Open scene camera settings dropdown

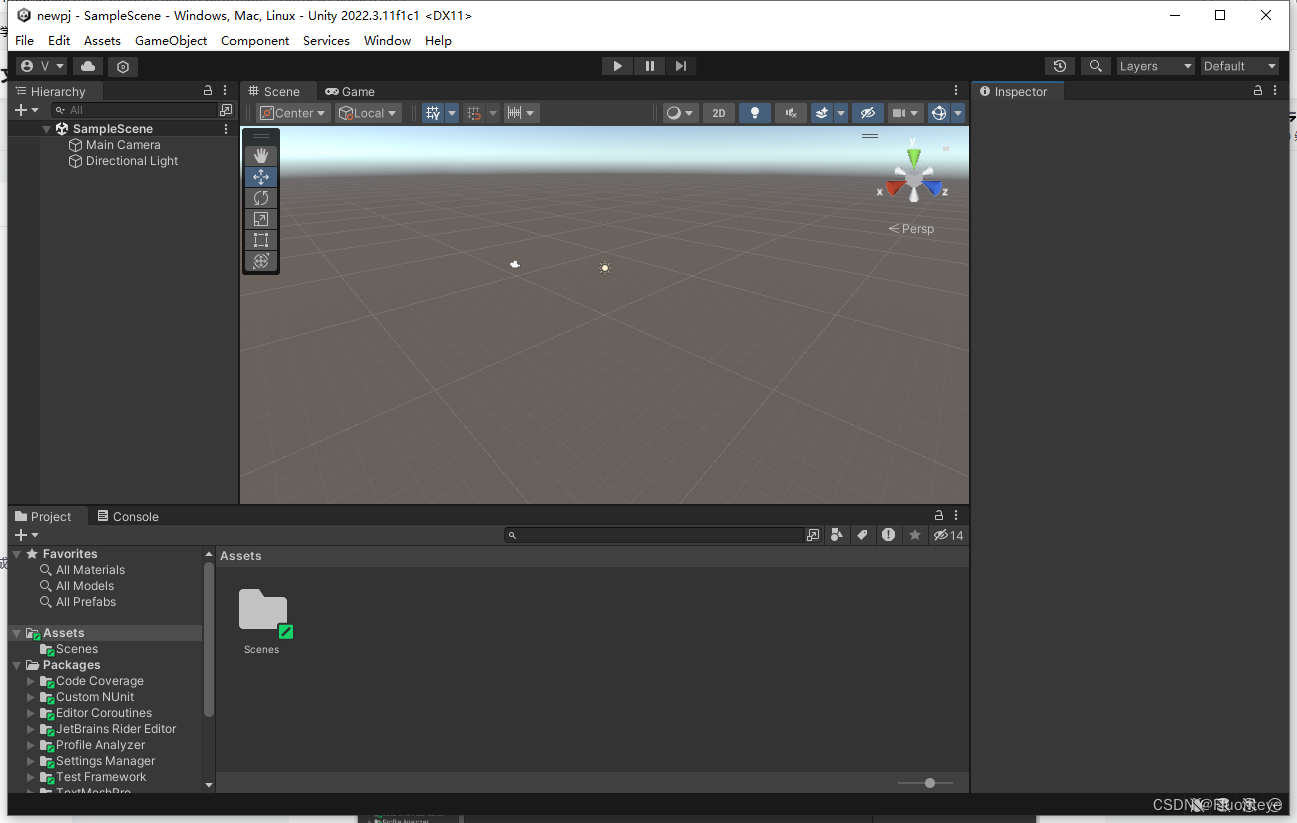pyautogui.click(x=905, y=113)
